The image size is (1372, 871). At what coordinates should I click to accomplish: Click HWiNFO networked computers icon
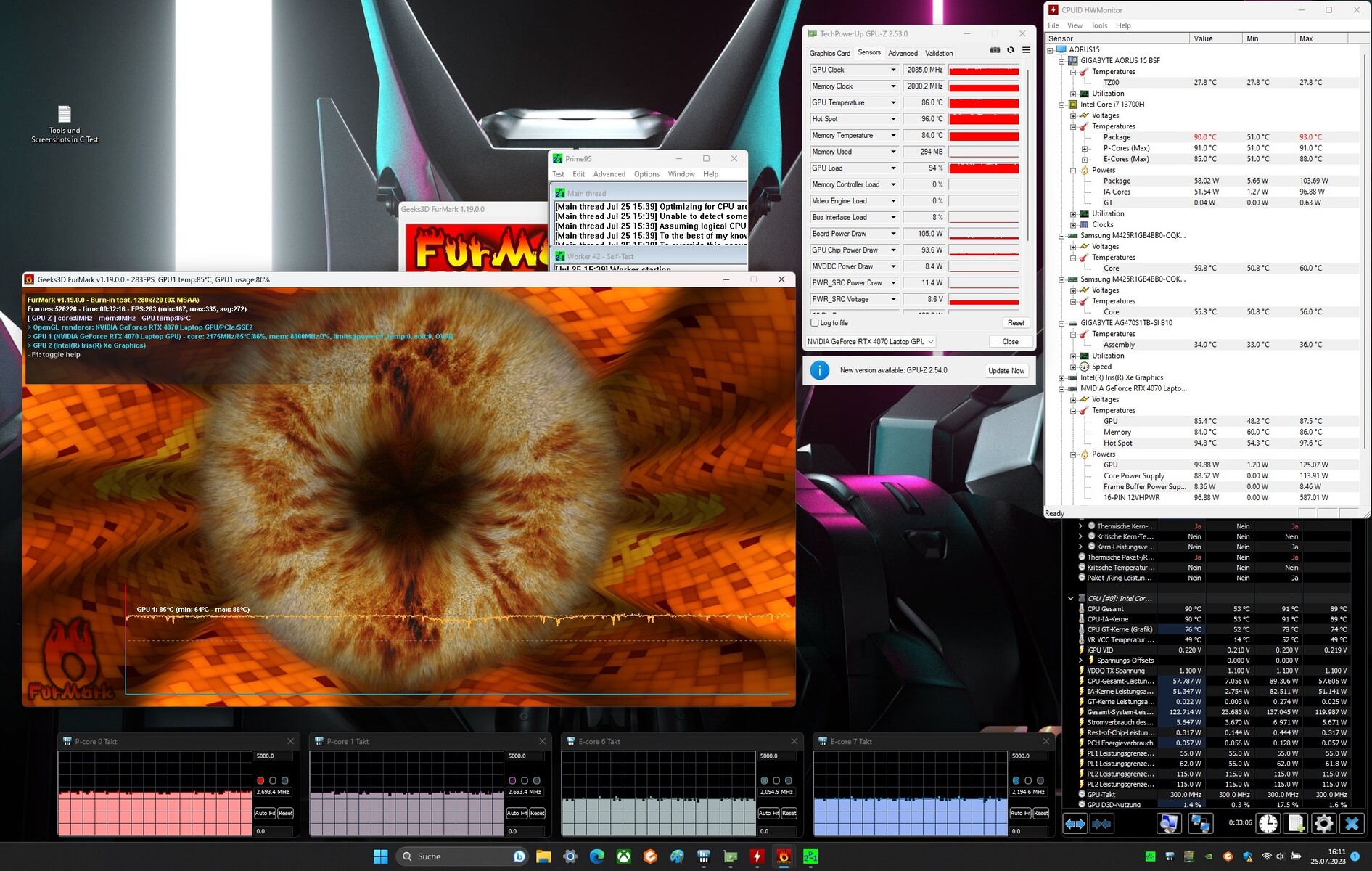click(1200, 824)
